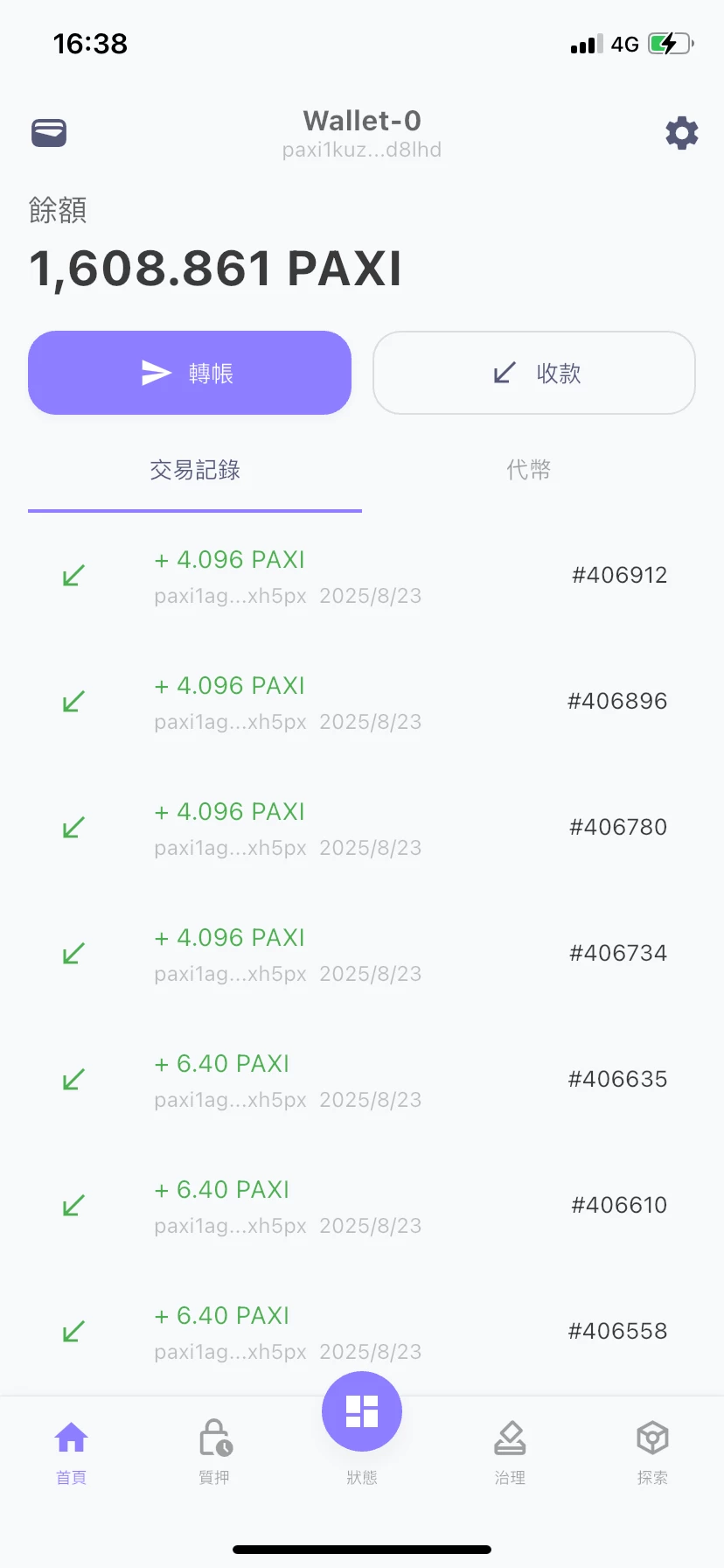The image size is (724, 1568).
Task: Tap the incoming arrow icon for transaction #406912
Action: click(x=73, y=576)
